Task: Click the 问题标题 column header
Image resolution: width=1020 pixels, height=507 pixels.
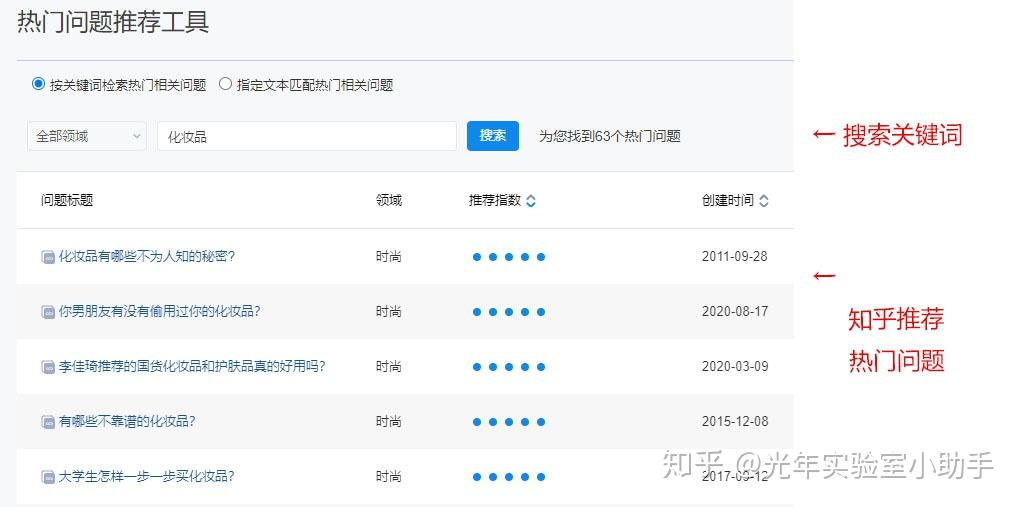Action: point(67,200)
